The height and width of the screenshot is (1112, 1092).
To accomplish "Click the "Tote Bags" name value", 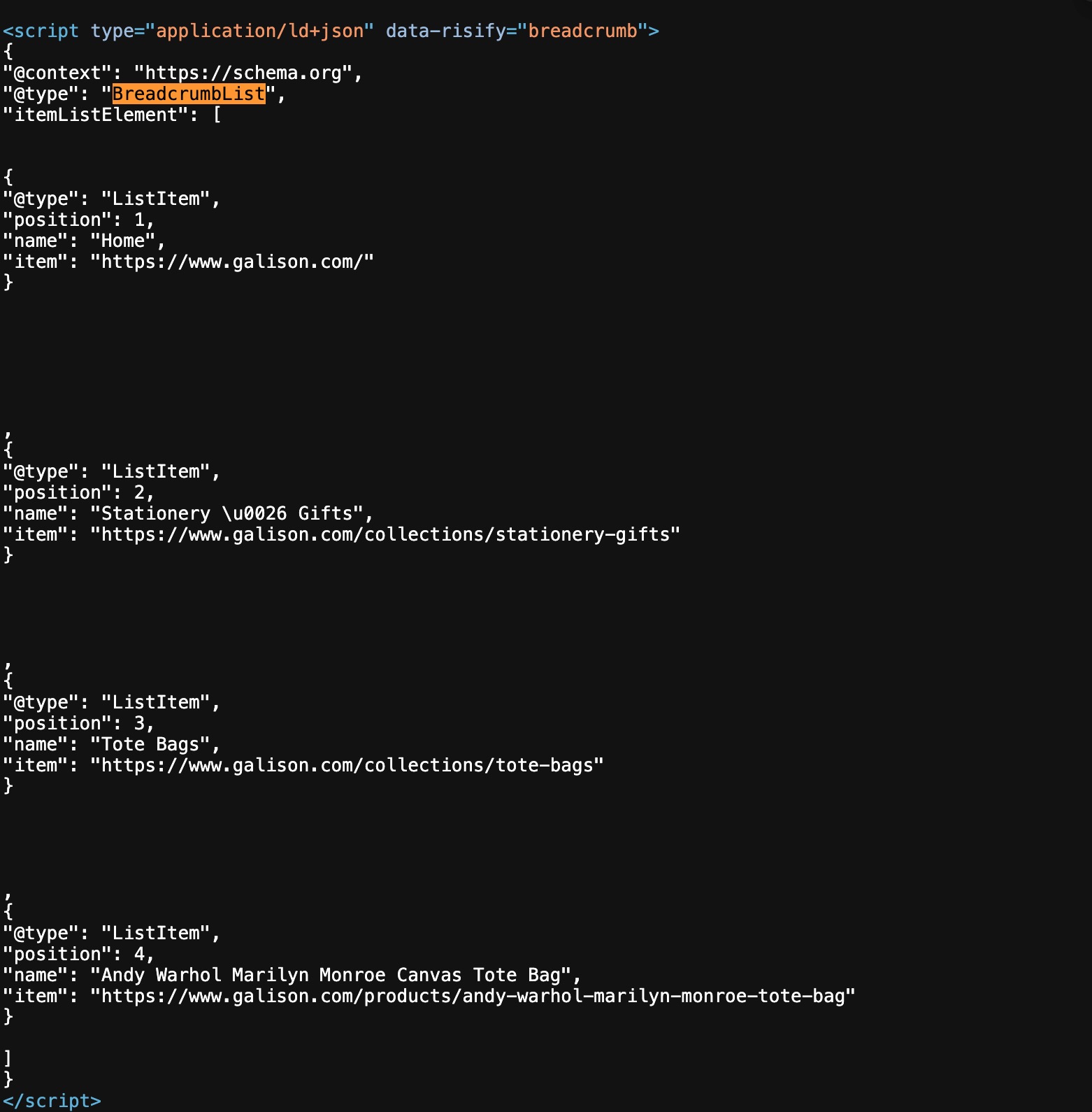I will [150, 744].
